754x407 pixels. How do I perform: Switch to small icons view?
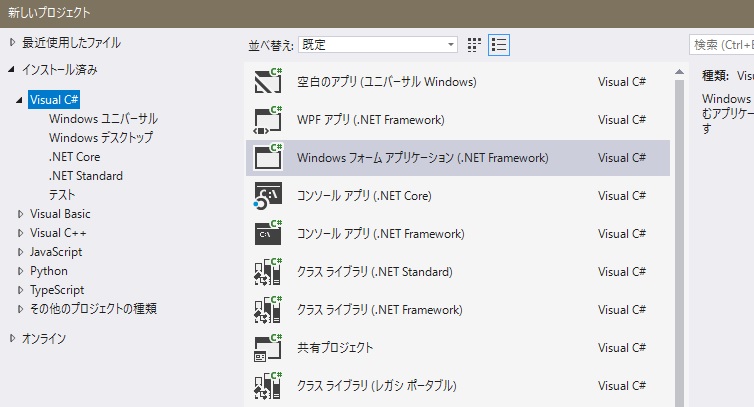(474, 45)
